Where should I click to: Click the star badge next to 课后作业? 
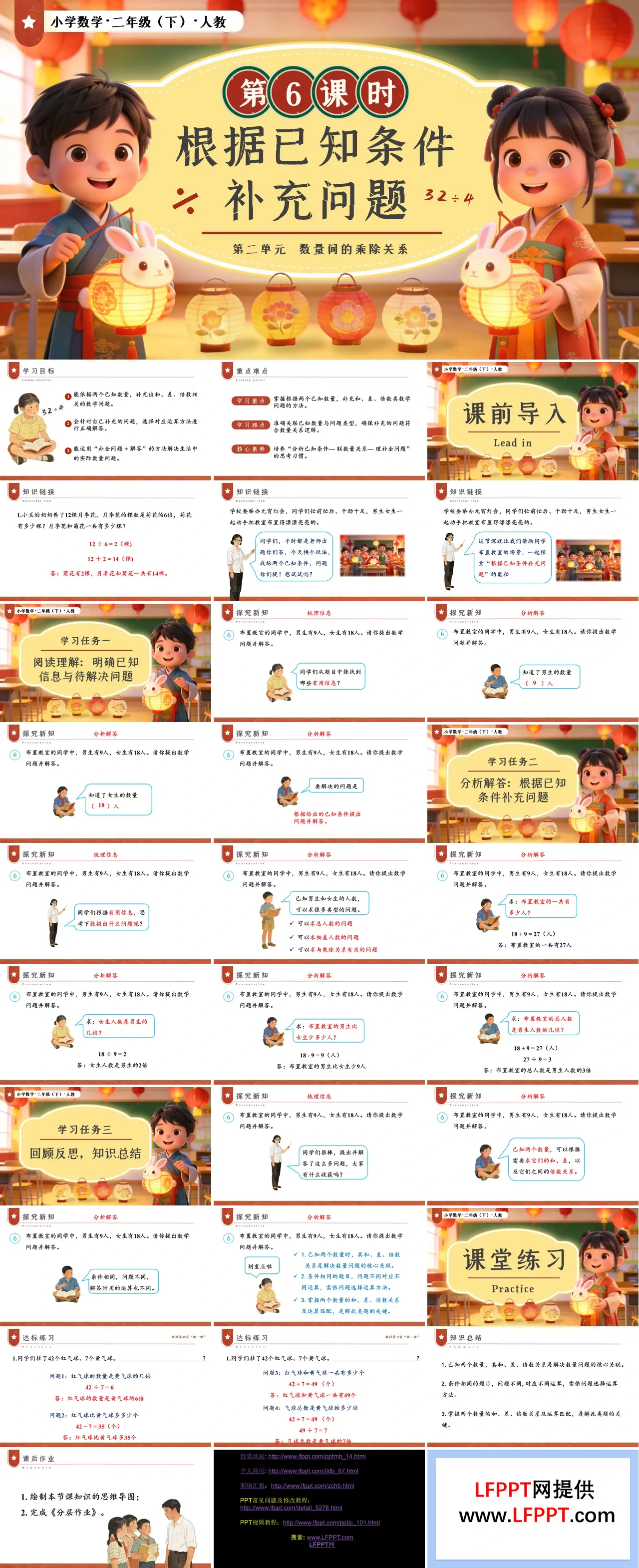coord(14,1458)
